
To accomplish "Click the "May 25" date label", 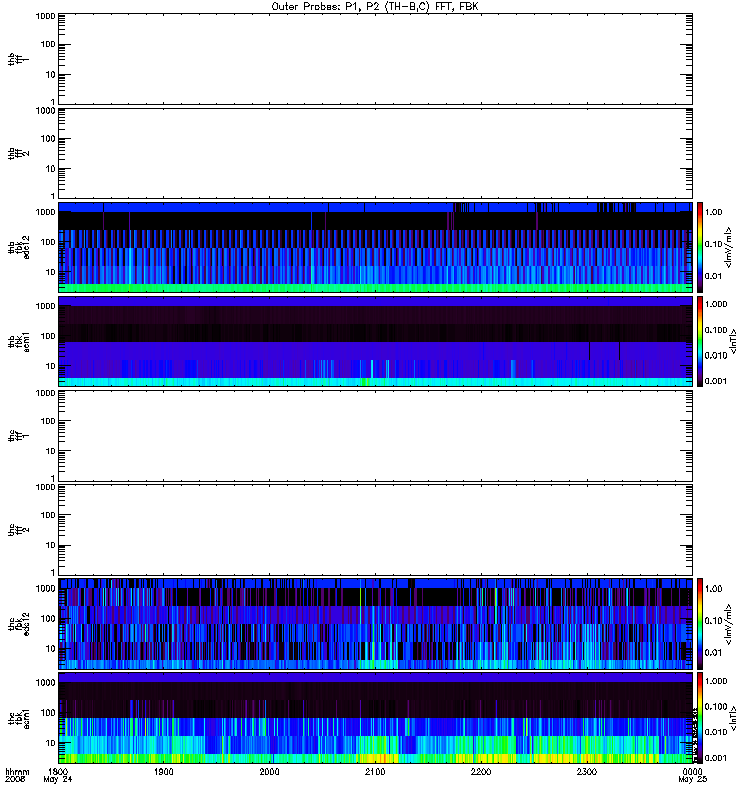I will 692,779.
